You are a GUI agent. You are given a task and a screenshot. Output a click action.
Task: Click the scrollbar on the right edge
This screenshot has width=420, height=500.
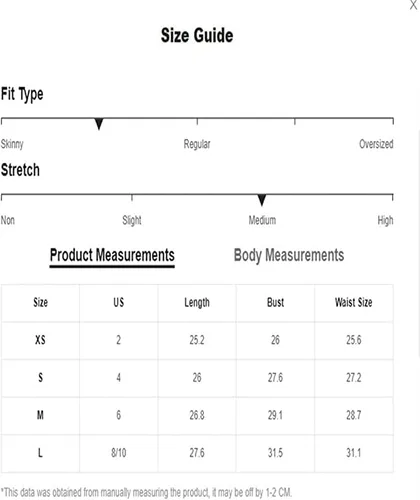click(418, 243)
